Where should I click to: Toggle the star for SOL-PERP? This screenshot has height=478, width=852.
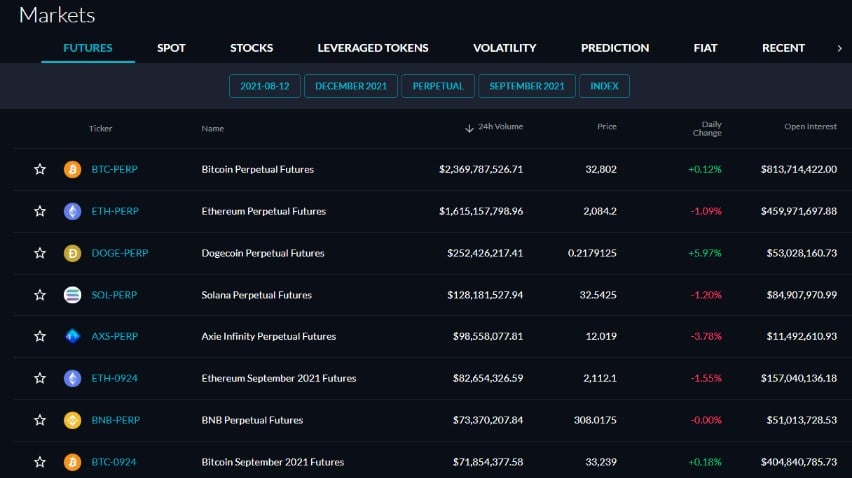click(x=40, y=295)
